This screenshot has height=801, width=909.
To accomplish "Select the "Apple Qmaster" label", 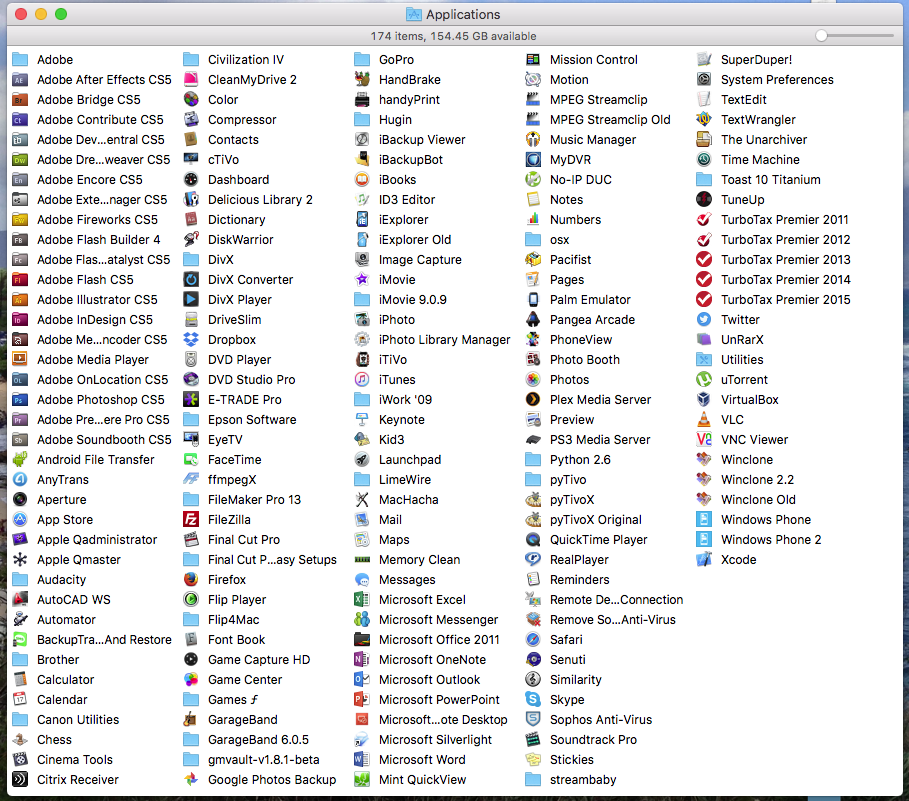I will [79, 560].
